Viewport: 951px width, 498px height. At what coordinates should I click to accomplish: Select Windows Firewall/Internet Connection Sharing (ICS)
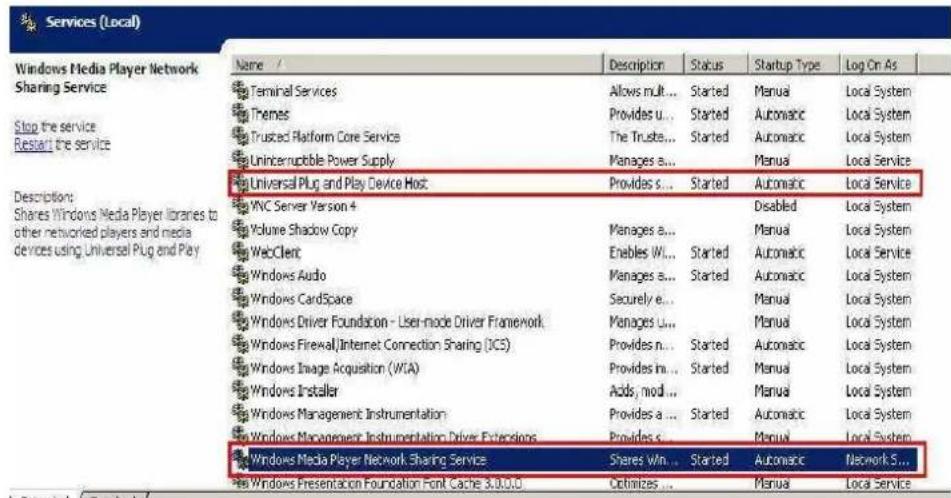tap(380, 345)
